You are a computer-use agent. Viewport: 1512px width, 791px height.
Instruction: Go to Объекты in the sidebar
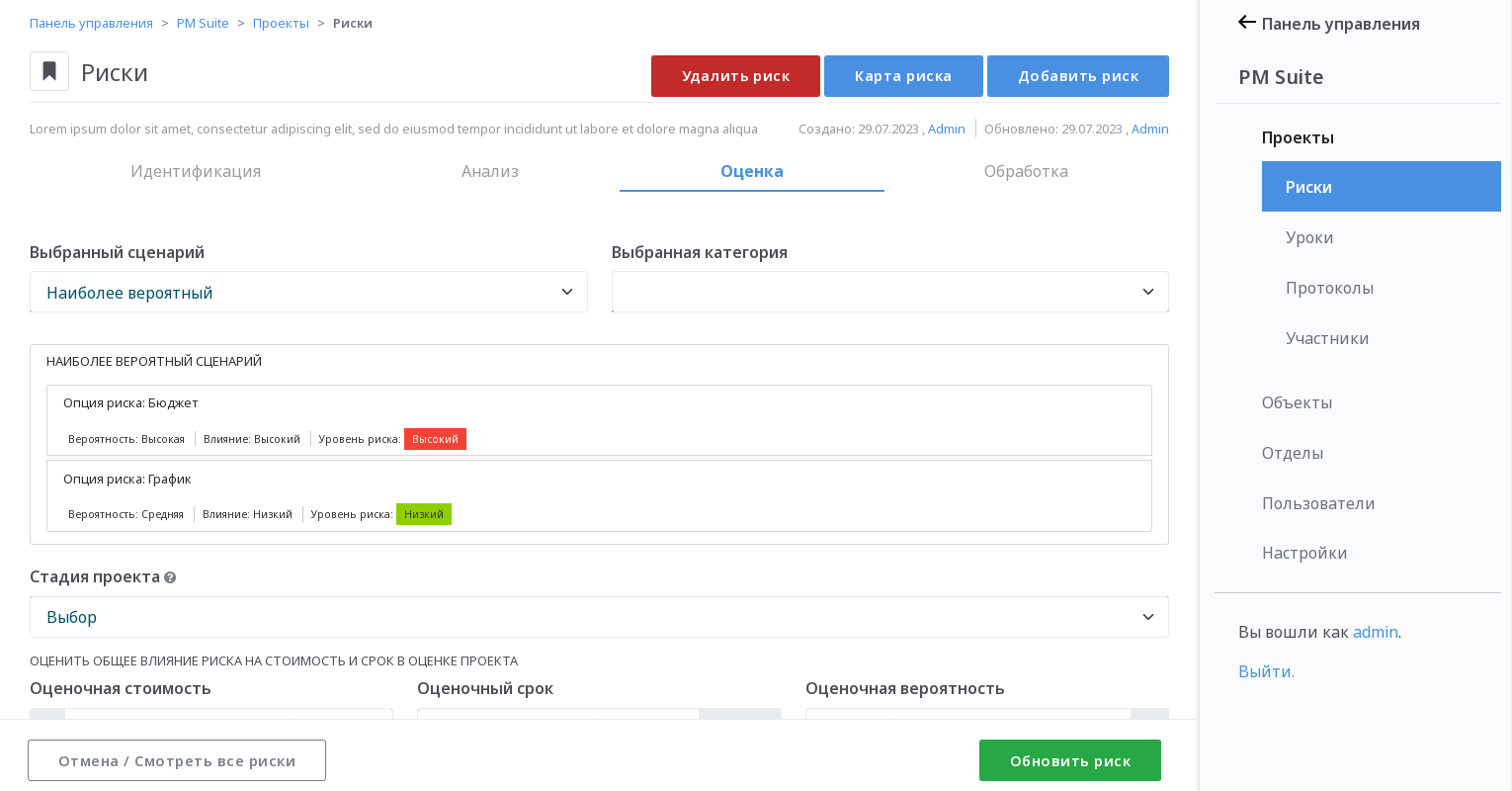1297,402
